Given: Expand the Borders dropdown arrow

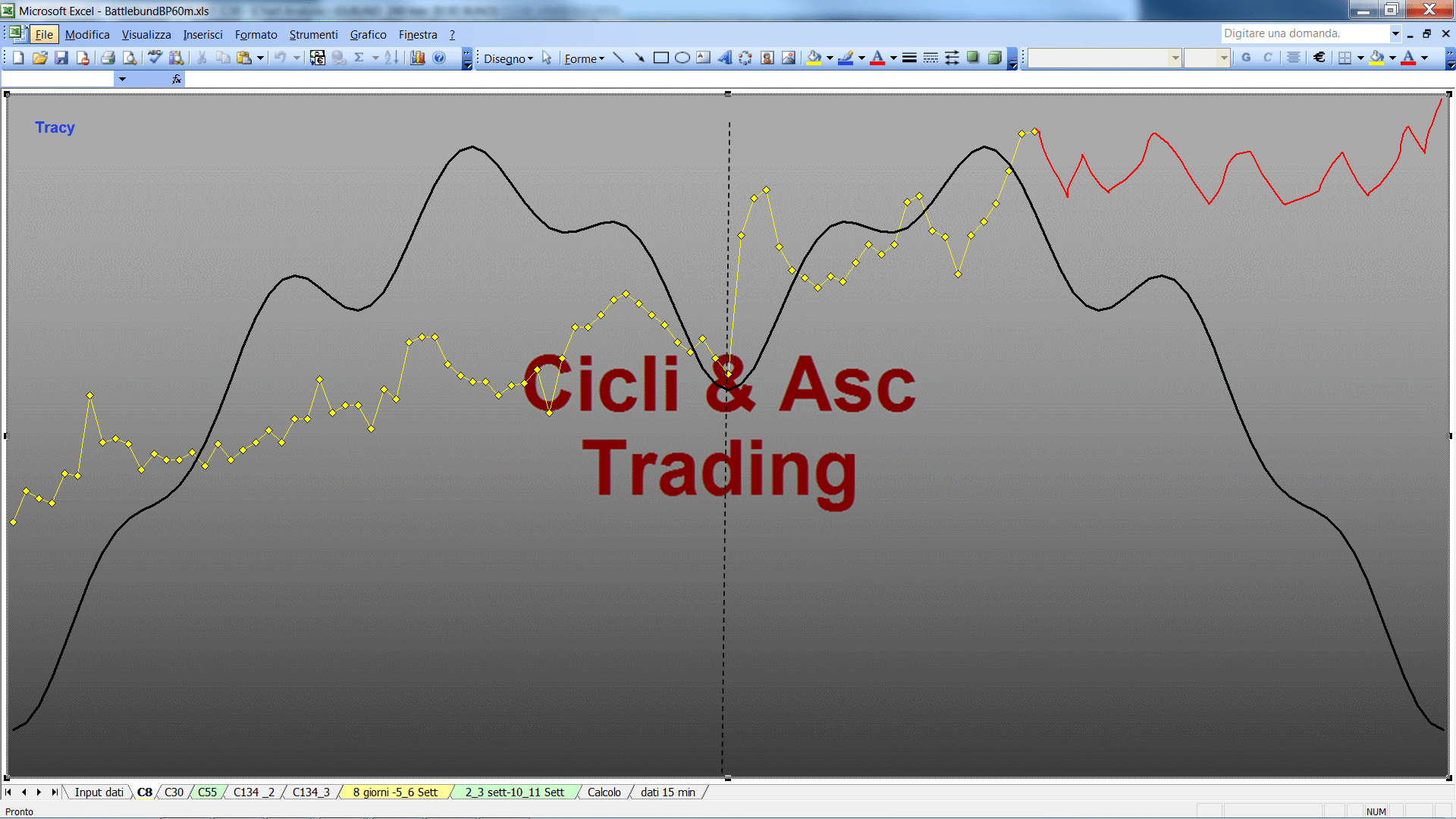Looking at the screenshot, I should [x=1360, y=58].
